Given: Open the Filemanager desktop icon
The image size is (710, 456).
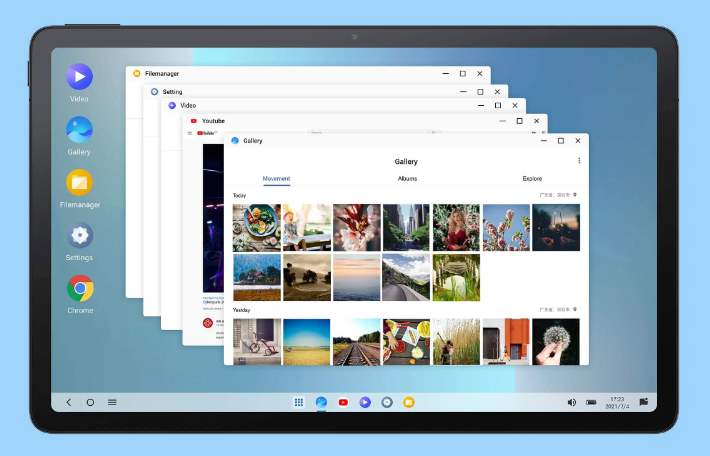Looking at the screenshot, I should pyautogui.click(x=79, y=182).
